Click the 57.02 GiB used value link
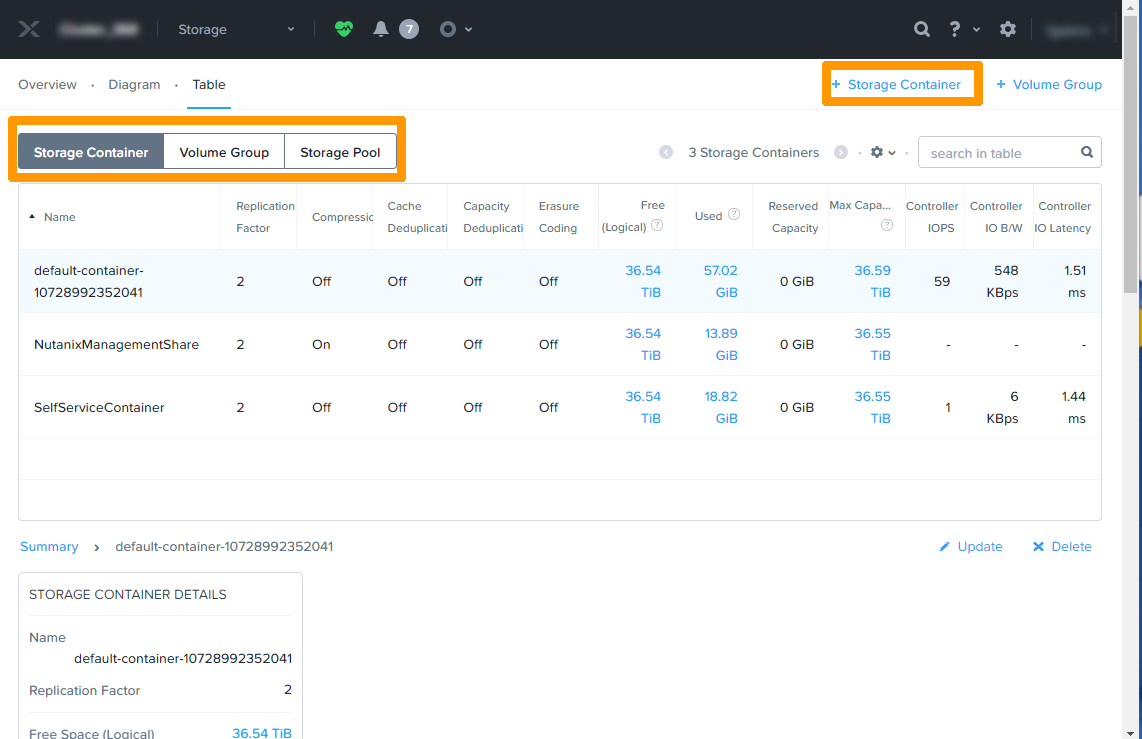Image resolution: width=1142 pixels, height=739 pixels. click(x=721, y=281)
